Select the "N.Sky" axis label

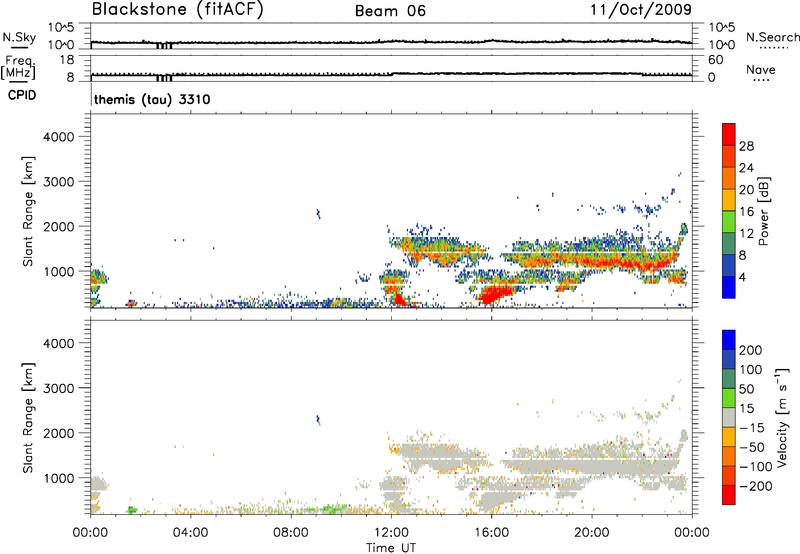[x=19, y=37]
